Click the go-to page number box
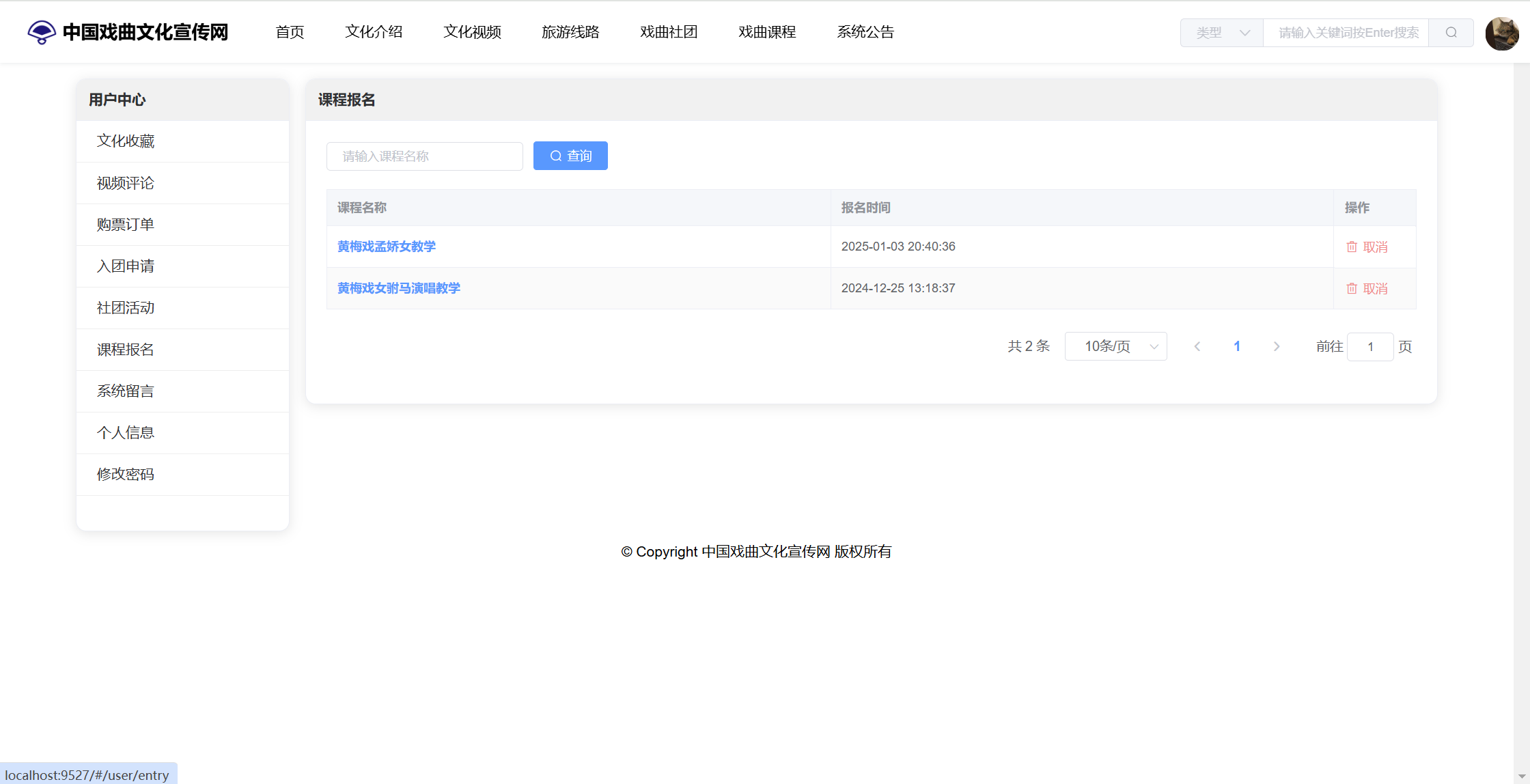This screenshot has height=784, width=1530. tap(1369, 347)
